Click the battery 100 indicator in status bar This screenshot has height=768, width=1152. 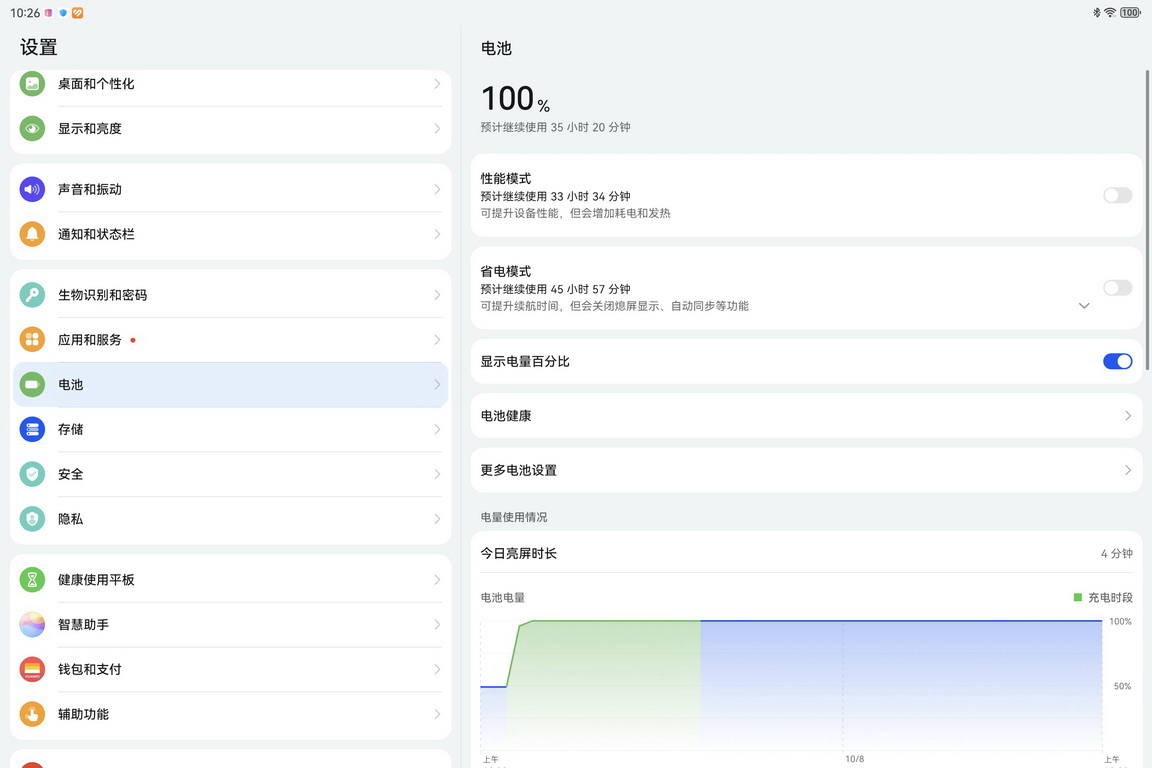[x=1131, y=12]
